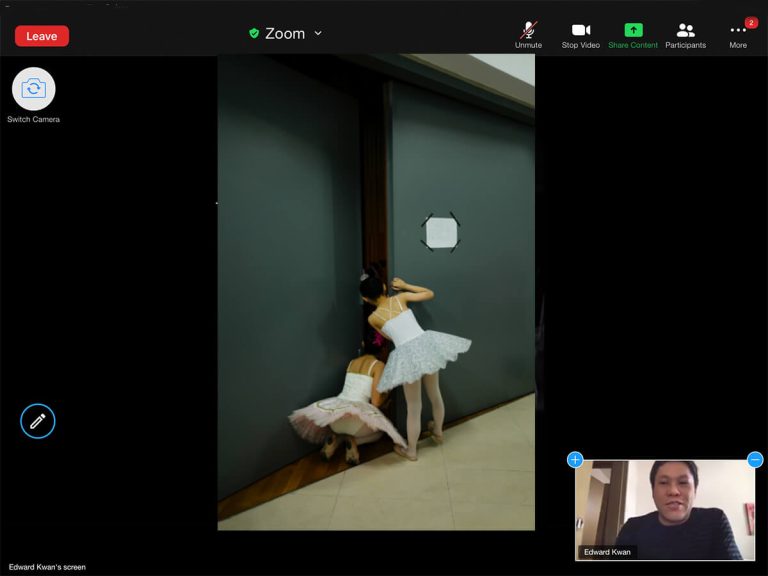Click the Edward Kwan name tag
The height and width of the screenshot is (576, 768).
(607, 552)
